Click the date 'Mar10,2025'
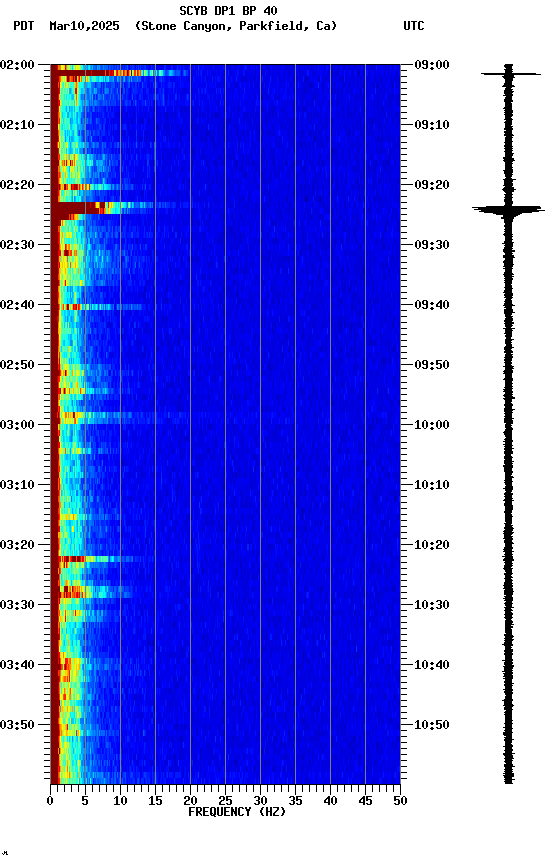This screenshot has width=552, height=864. 84,26
